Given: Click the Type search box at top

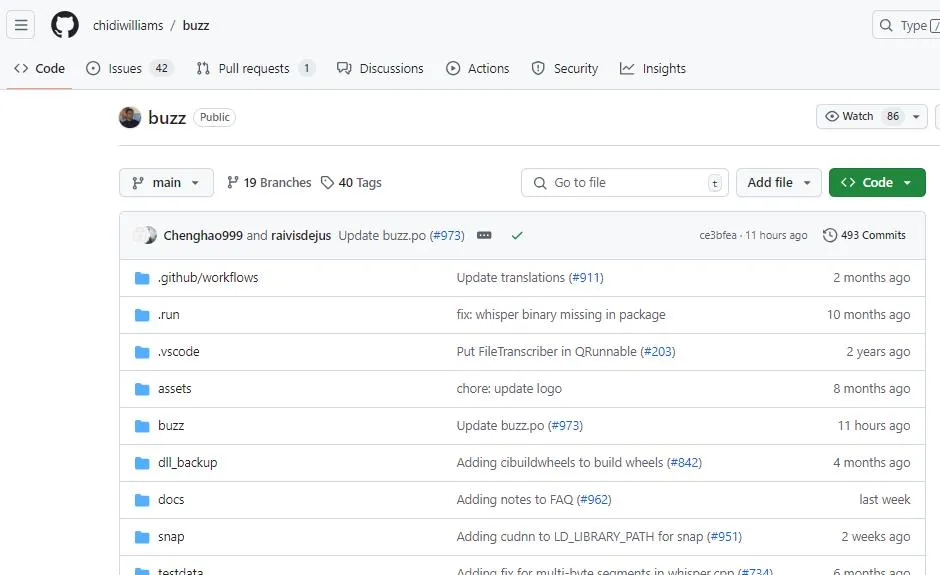Looking at the screenshot, I should [906, 25].
